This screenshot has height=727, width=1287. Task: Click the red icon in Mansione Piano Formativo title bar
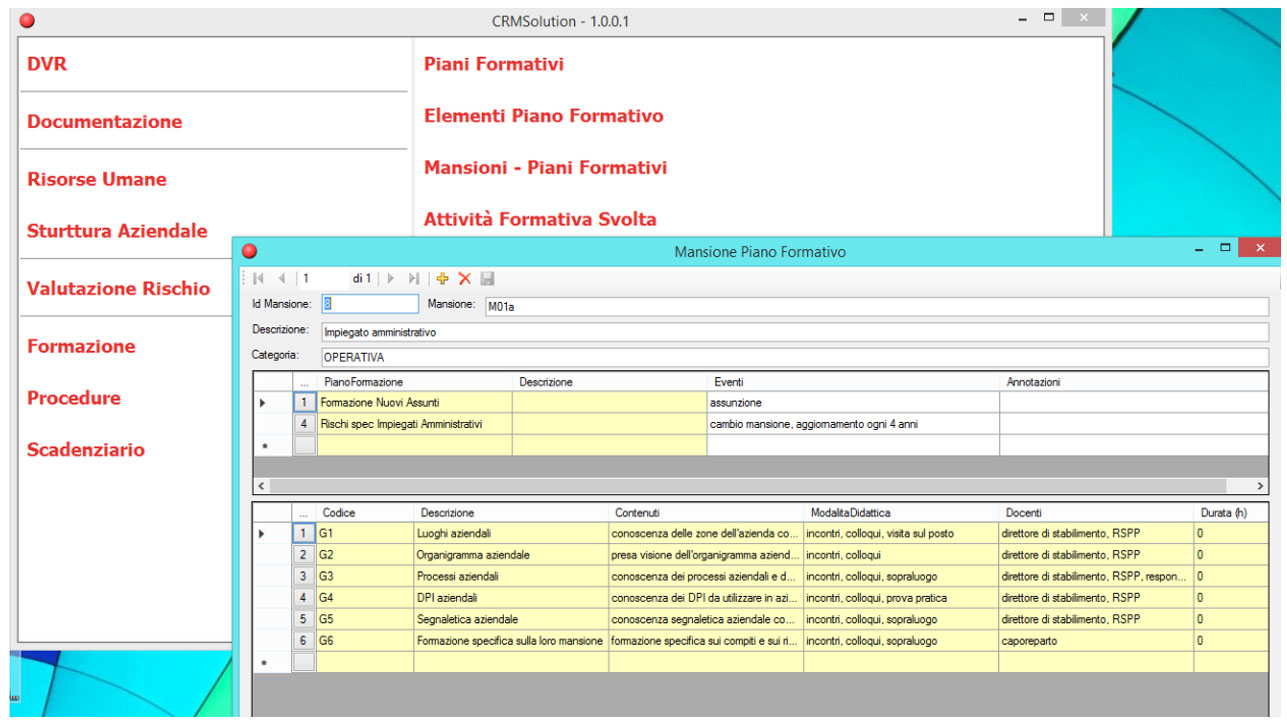(250, 252)
